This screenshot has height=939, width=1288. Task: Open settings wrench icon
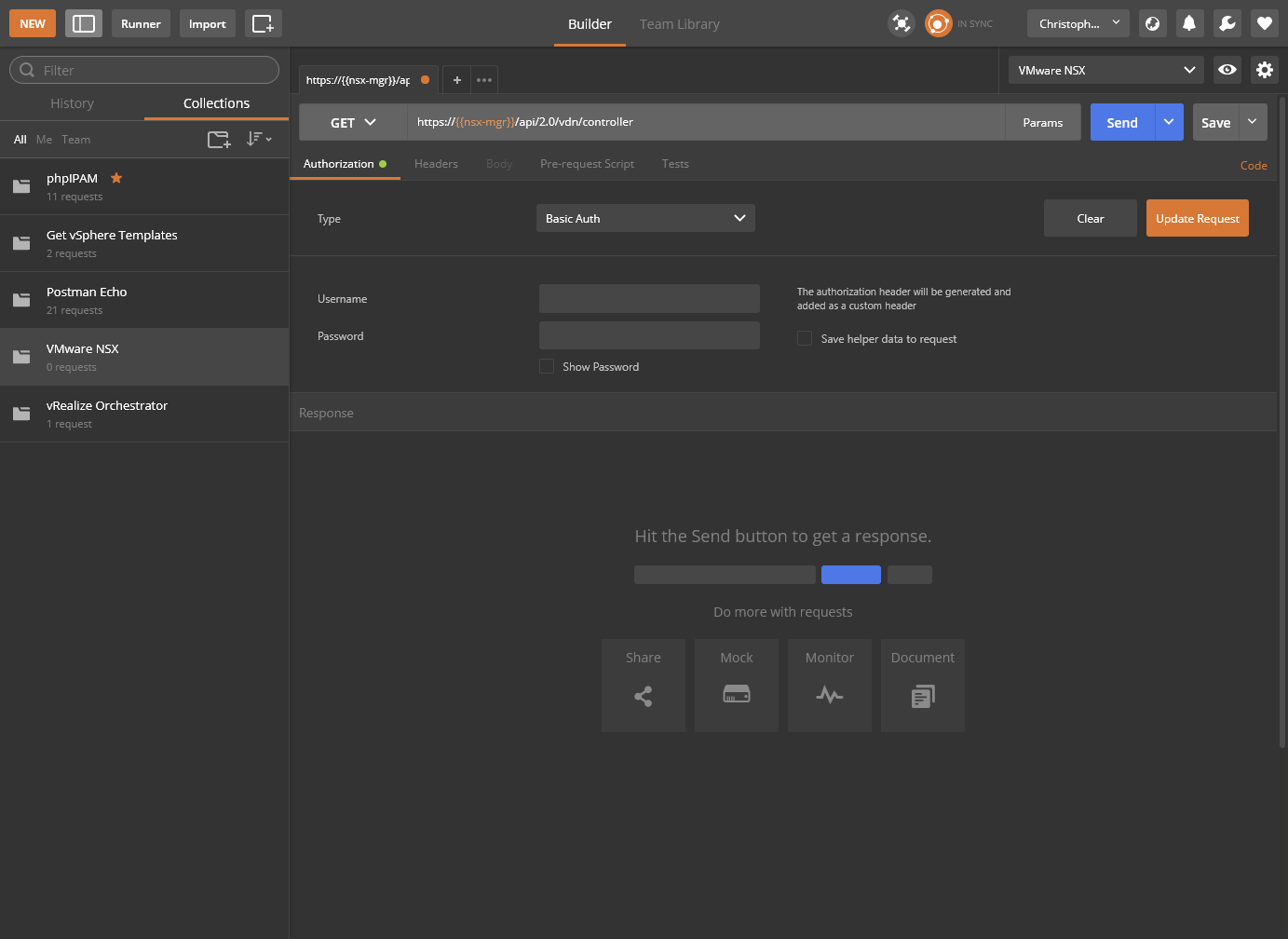tap(1227, 24)
